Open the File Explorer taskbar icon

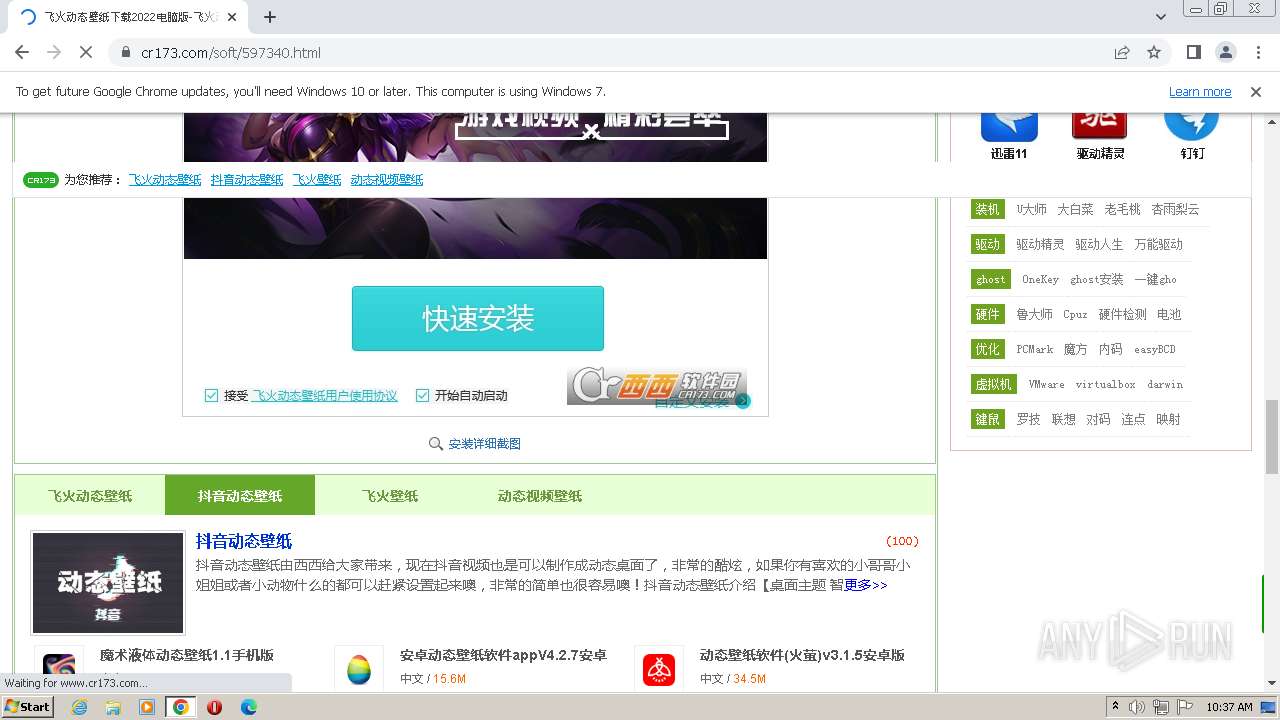(x=113, y=707)
